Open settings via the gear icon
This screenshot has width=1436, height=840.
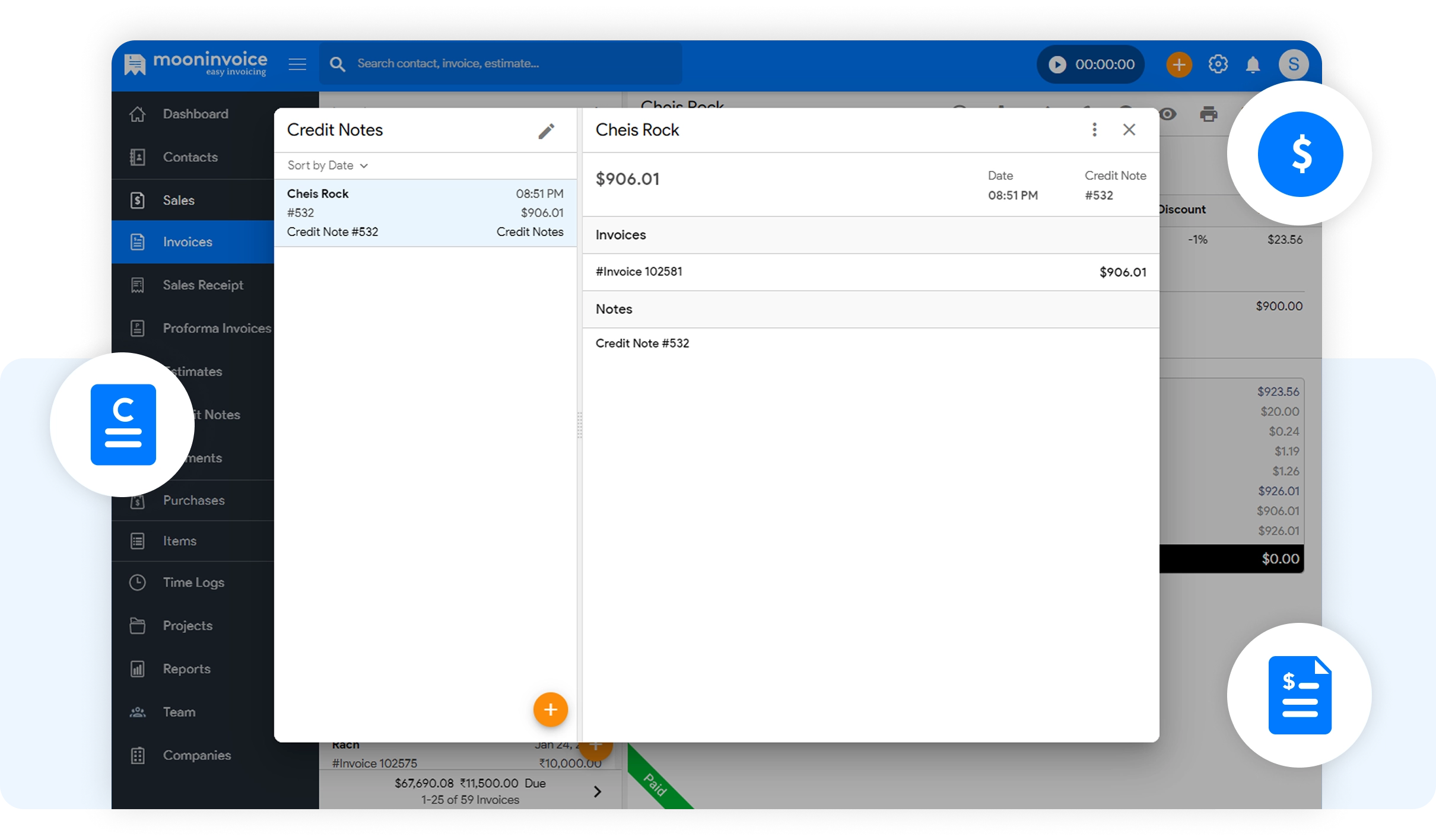tap(1218, 64)
